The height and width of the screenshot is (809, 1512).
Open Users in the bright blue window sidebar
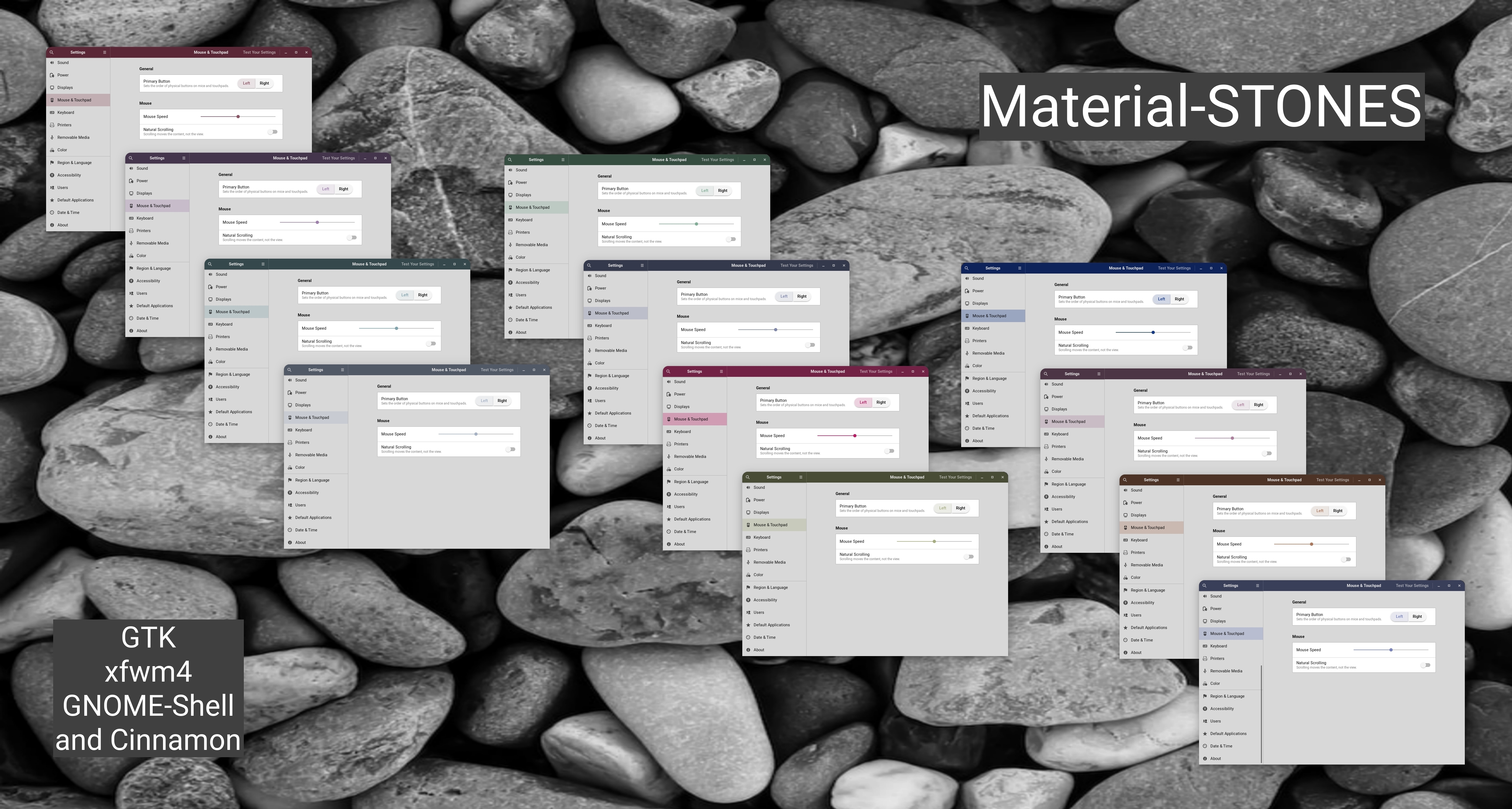pos(993,404)
